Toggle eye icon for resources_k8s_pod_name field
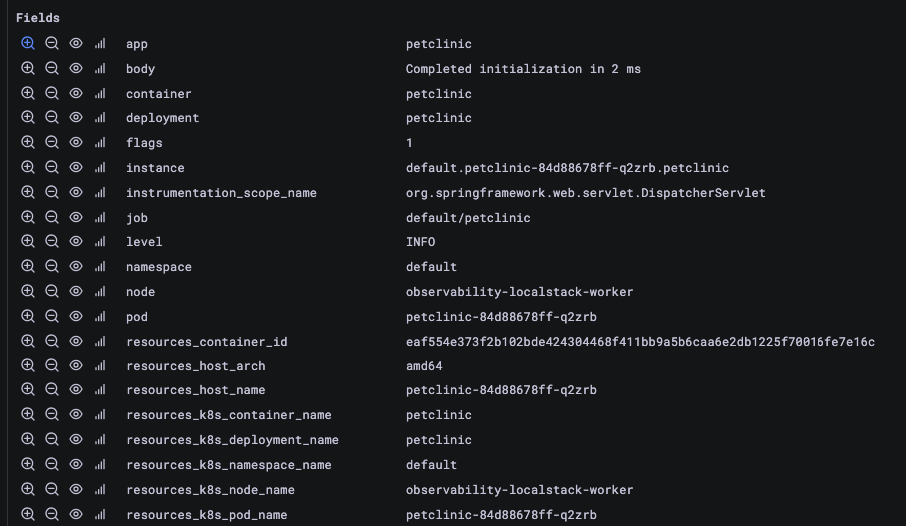Screen dimensions: 906x526 pos(76,515)
